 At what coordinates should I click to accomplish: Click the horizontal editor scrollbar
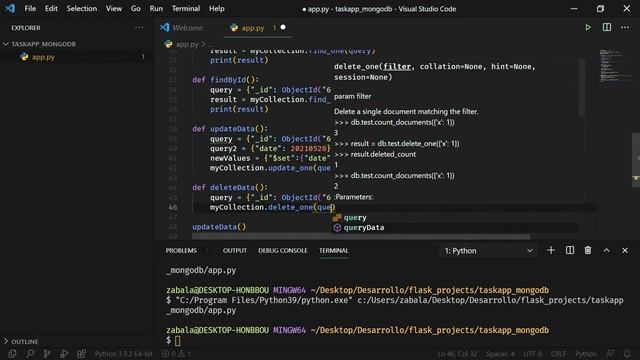coord(361,236)
